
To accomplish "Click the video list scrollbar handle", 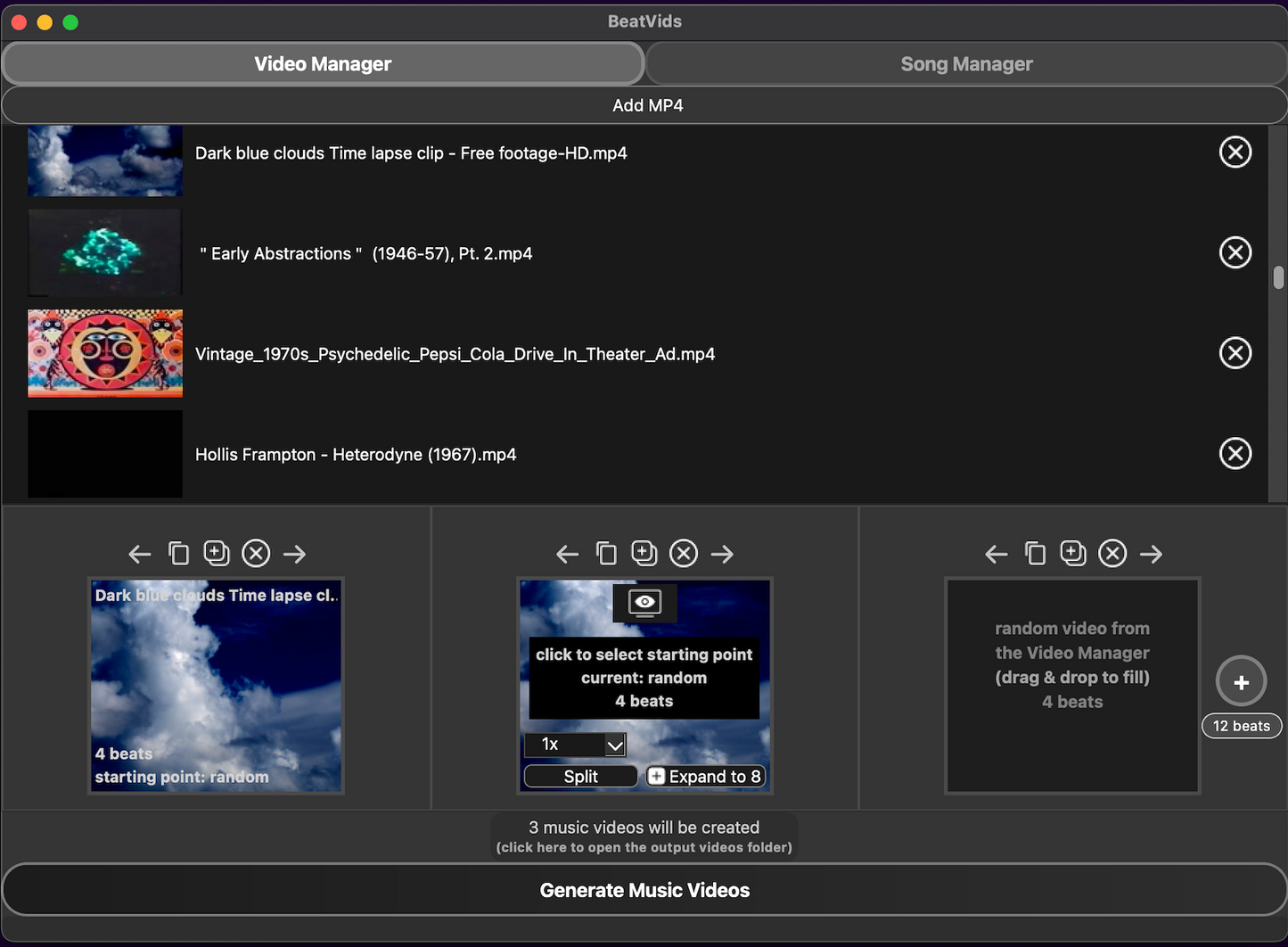I will 1278,278.
